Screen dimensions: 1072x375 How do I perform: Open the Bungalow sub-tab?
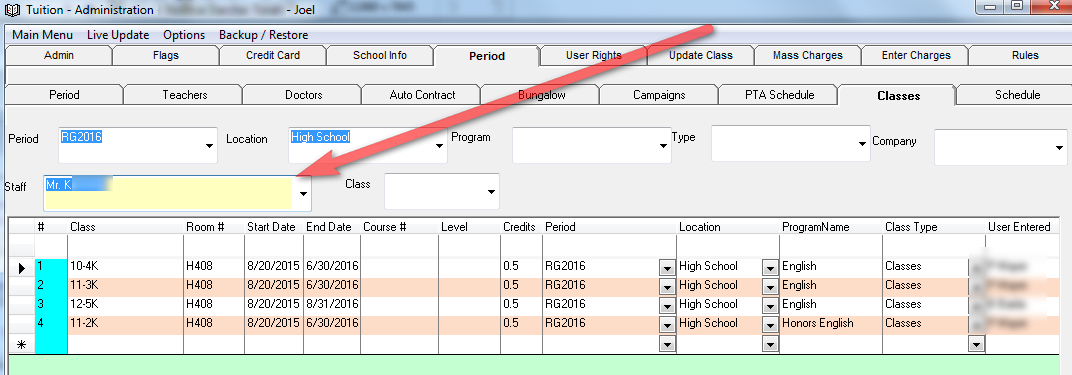tap(541, 95)
